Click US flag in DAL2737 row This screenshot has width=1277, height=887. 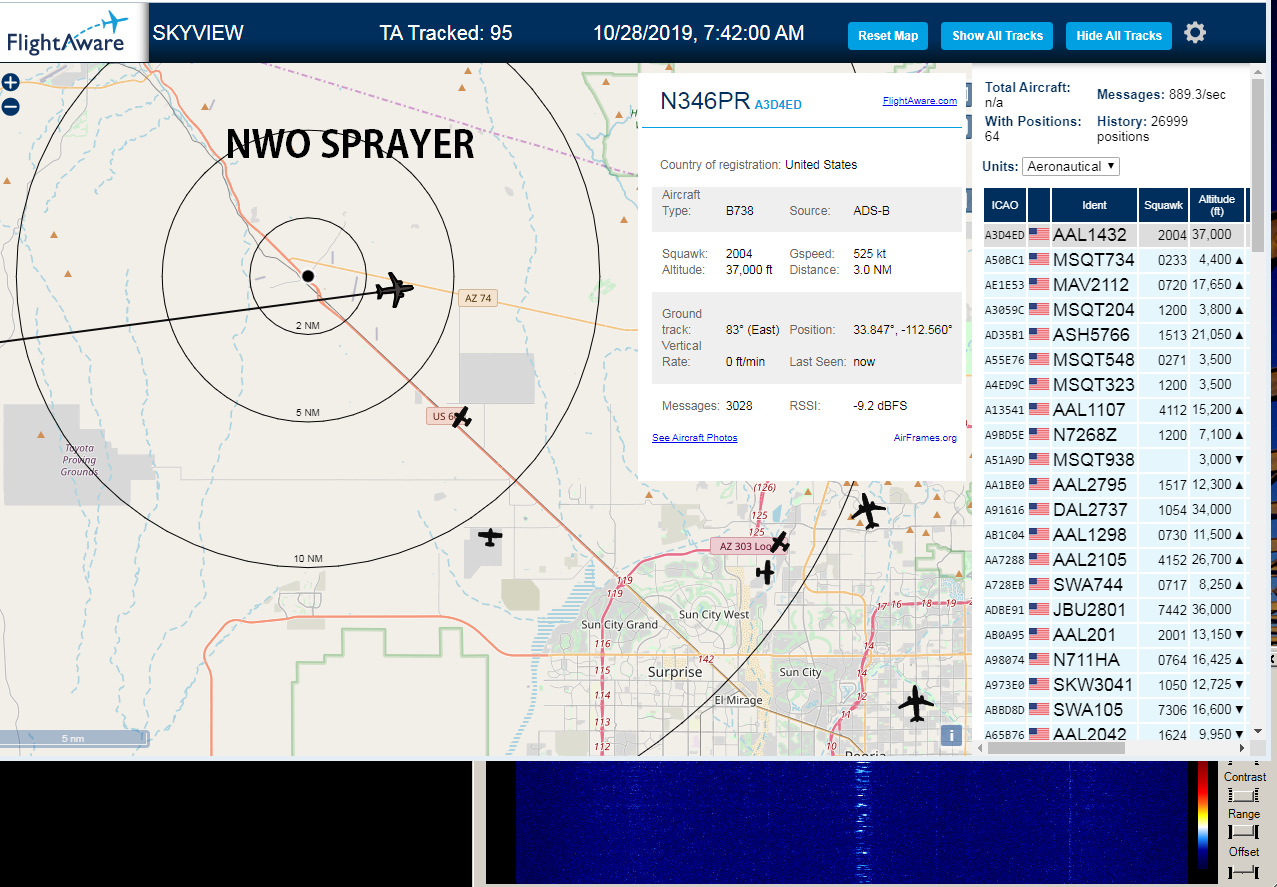[1038, 510]
